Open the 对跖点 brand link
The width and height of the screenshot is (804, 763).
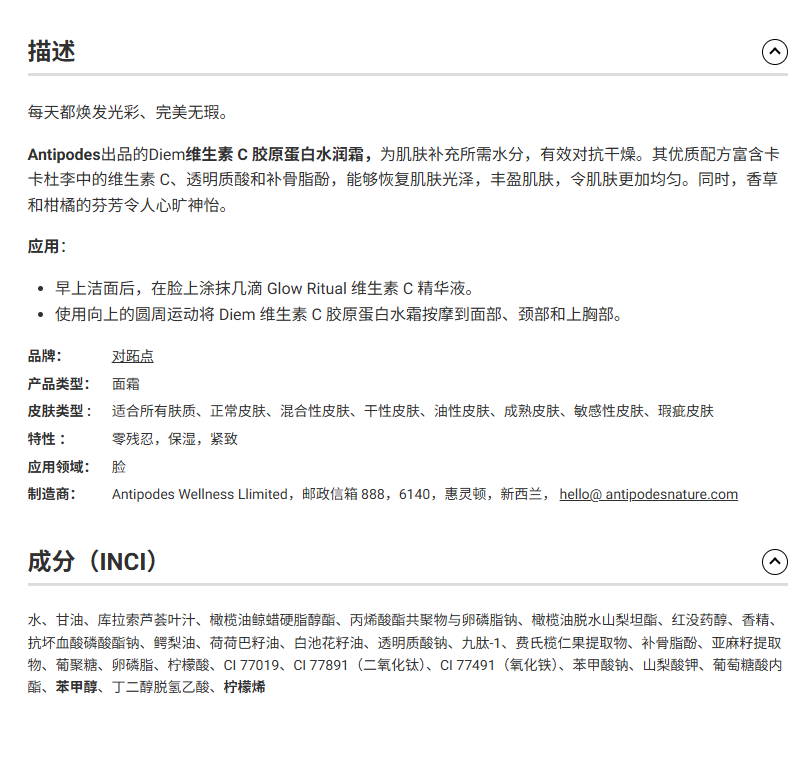pos(132,356)
